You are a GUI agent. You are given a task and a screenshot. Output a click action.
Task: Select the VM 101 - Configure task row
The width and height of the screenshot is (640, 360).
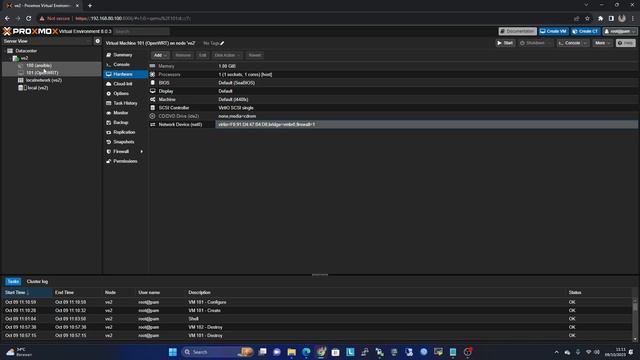pyautogui.click(x=317, y=302)
